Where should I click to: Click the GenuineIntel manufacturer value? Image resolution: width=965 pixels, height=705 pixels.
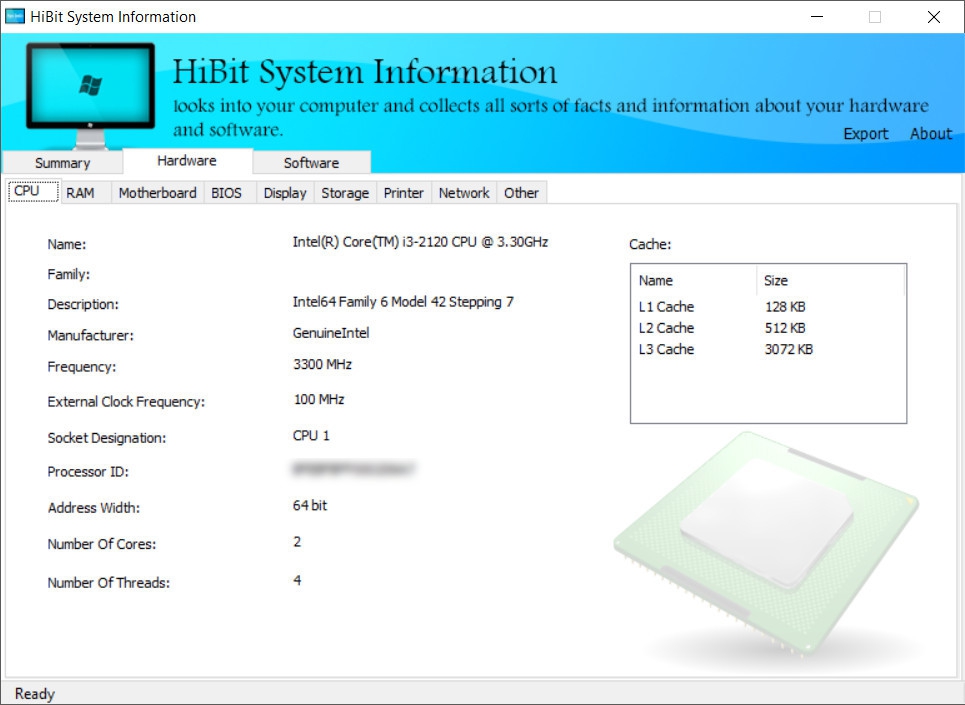pos(331,333)
